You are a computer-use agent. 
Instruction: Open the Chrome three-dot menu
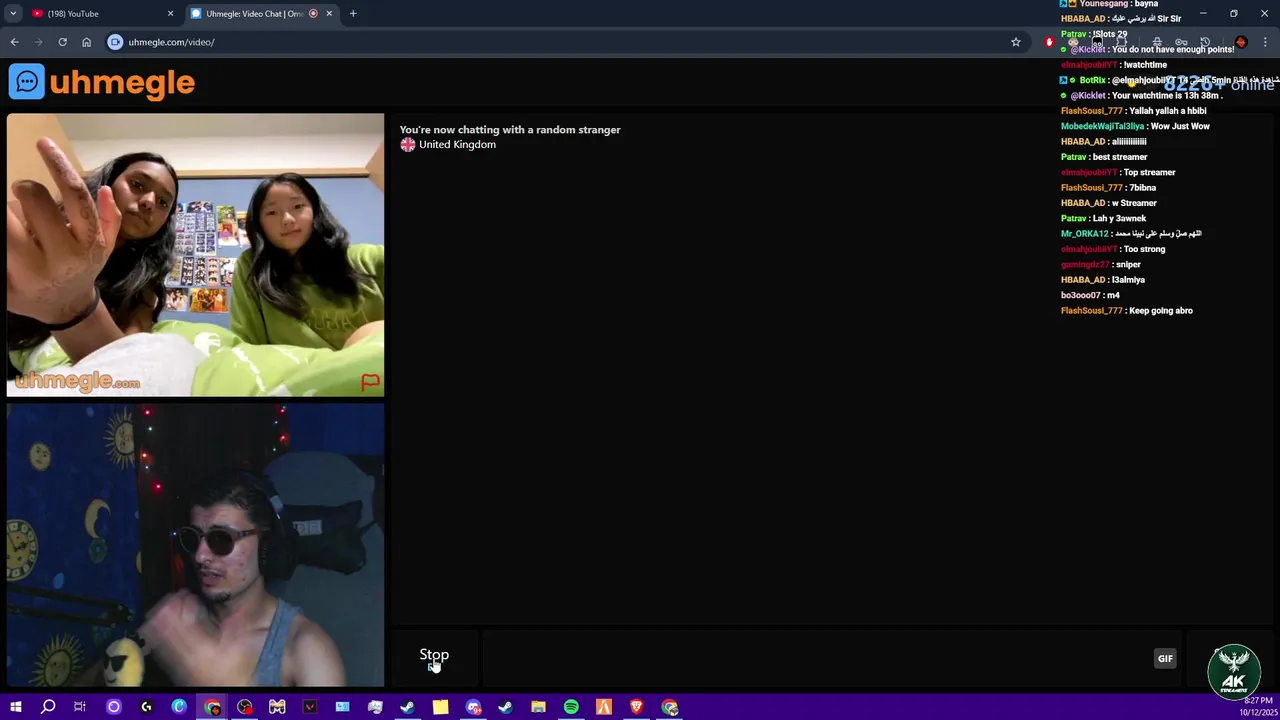pyautogui.click(x=1265, y=42)
